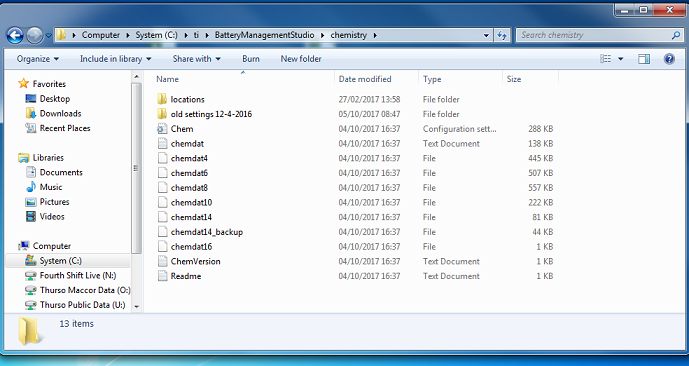Open Downloads in the Favorites list
The width and height of the screenshot is (689, 366).
click(60, 113)
